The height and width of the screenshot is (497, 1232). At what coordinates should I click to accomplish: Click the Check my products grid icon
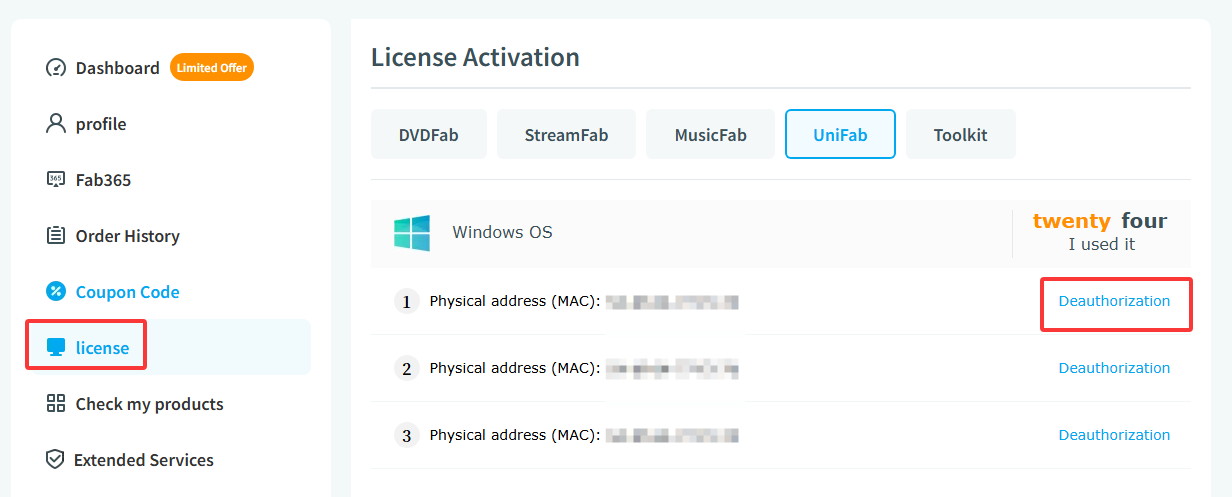click(56, 404)
